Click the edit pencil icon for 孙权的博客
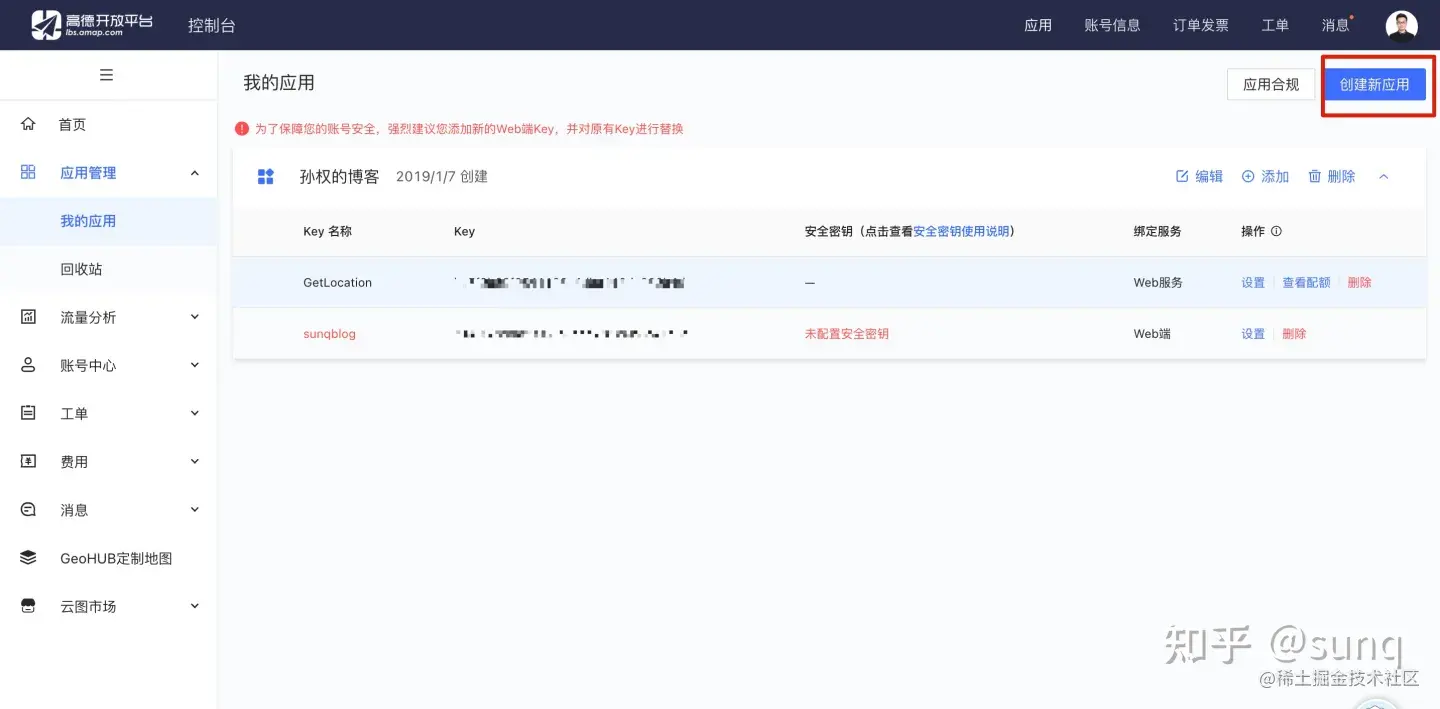 (x=1182, y=176)
